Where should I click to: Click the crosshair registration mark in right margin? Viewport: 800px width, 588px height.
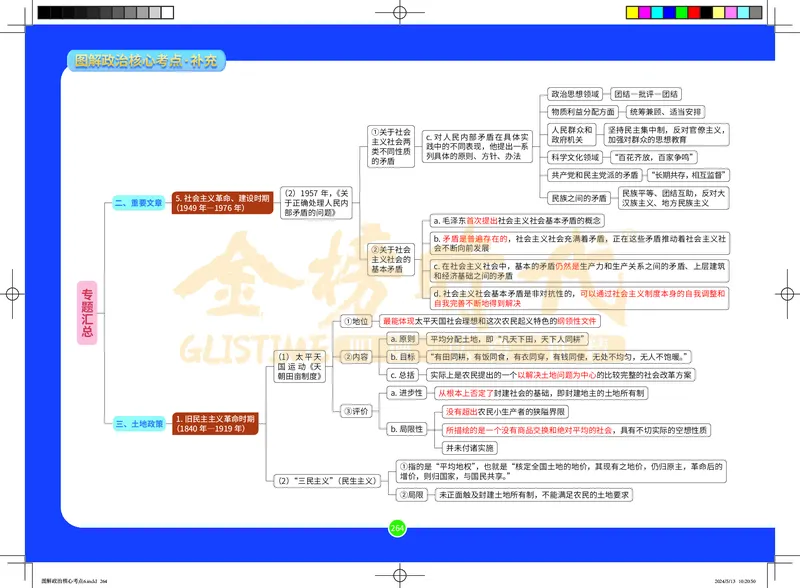[x=786, y=291]
